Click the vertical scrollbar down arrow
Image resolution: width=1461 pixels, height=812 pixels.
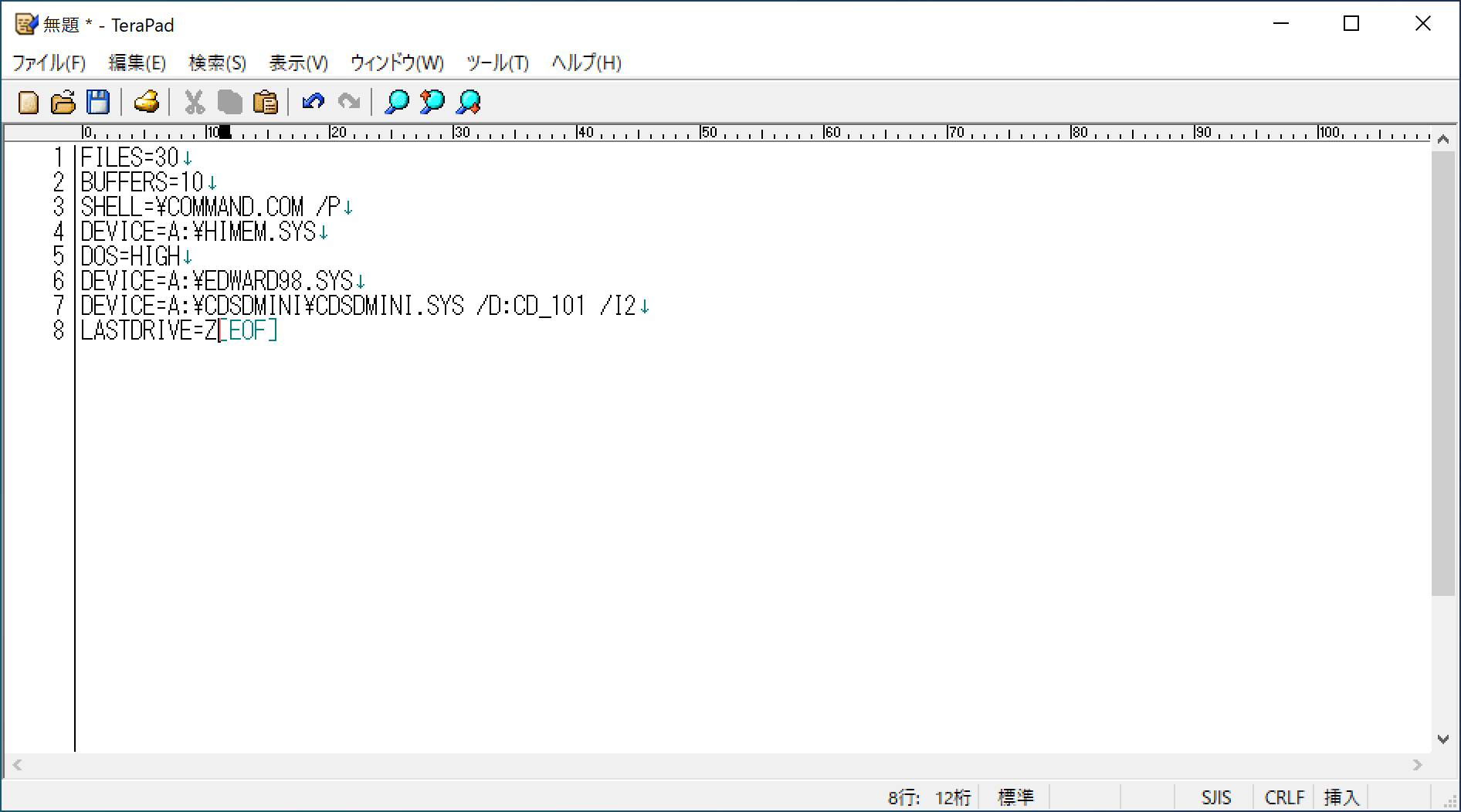(1442, 739)
